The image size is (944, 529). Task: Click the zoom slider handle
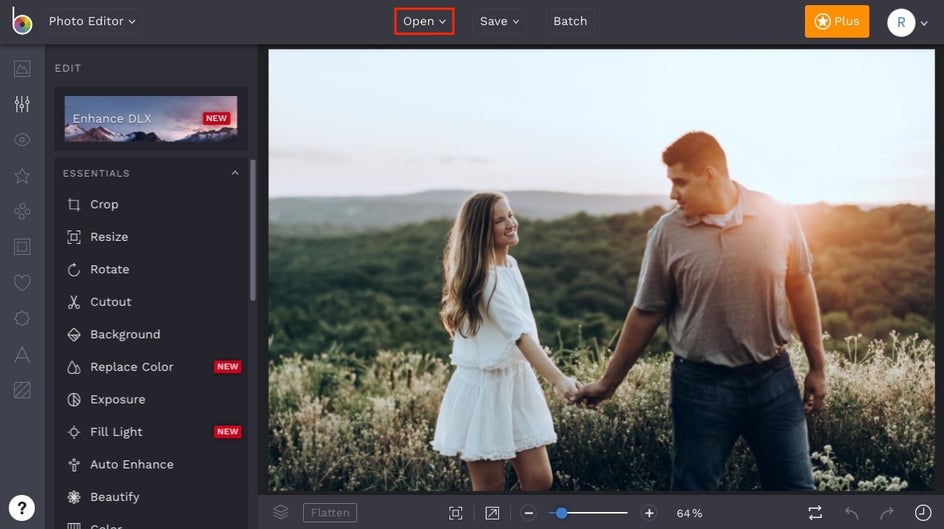561,513
